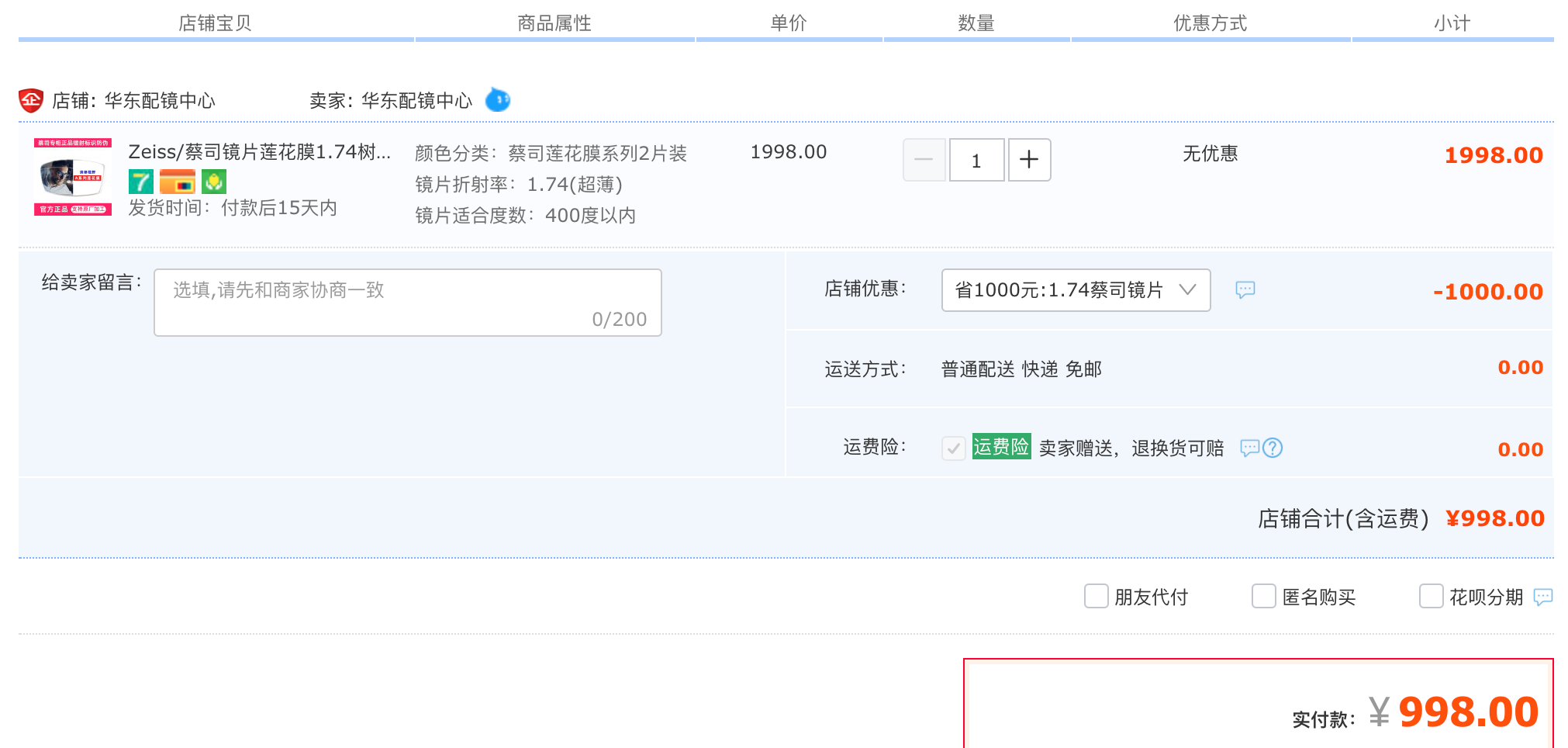1568x748 pixels.
Task: Click the 普通配送 快递 免邮 shipping text
Action: [1022, 369]
